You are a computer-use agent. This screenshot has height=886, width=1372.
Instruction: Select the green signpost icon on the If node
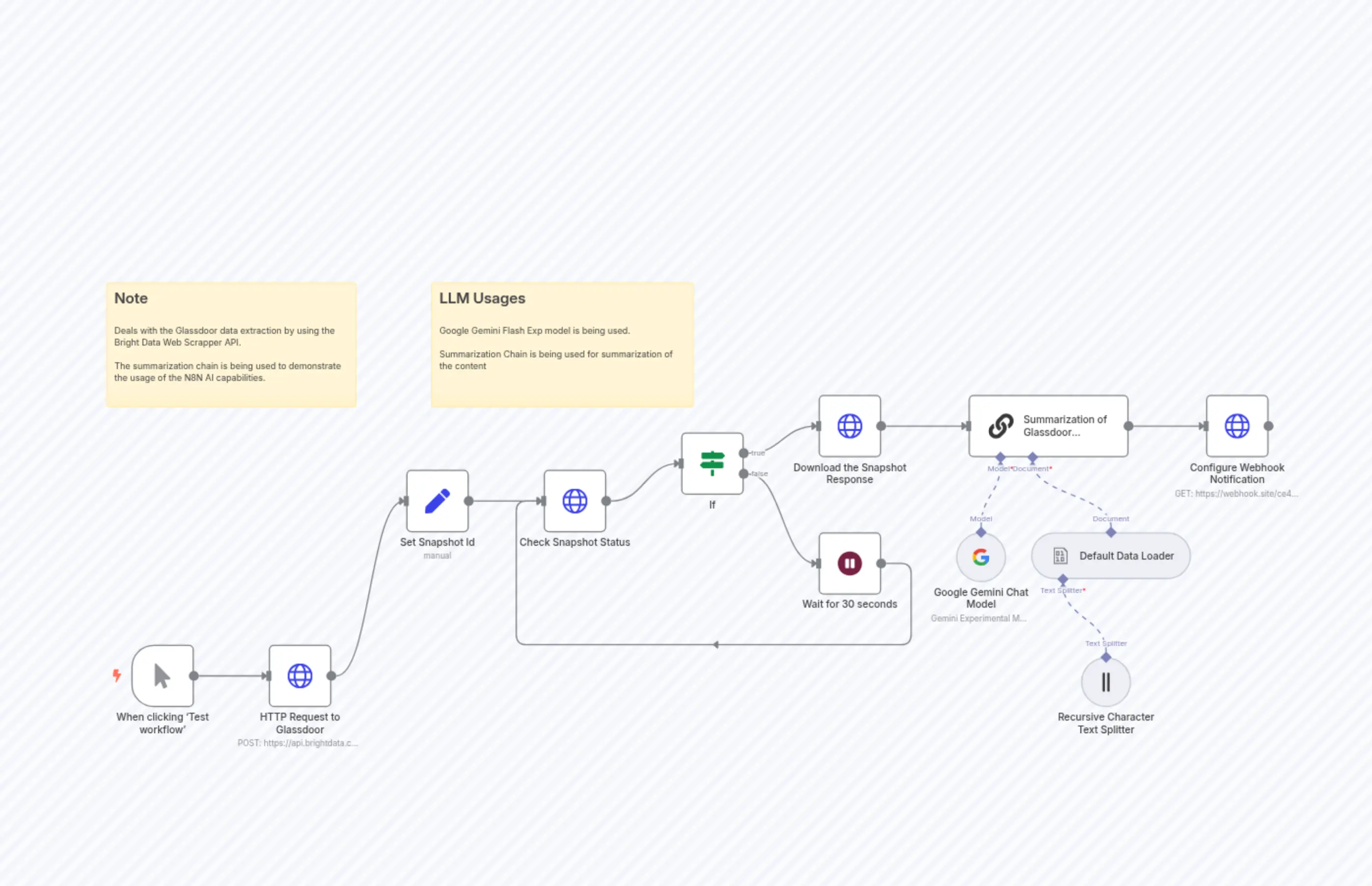tap(713, 464)
